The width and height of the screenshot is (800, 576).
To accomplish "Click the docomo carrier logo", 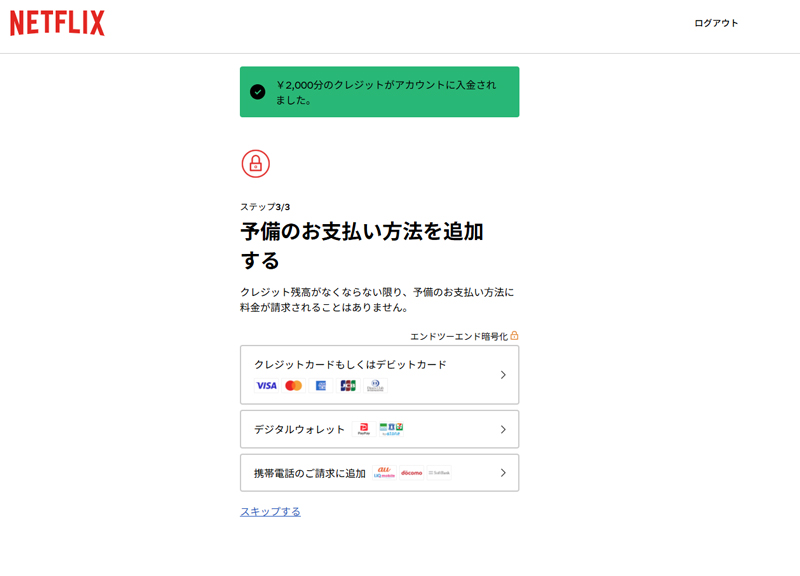I will click(411, 473).
